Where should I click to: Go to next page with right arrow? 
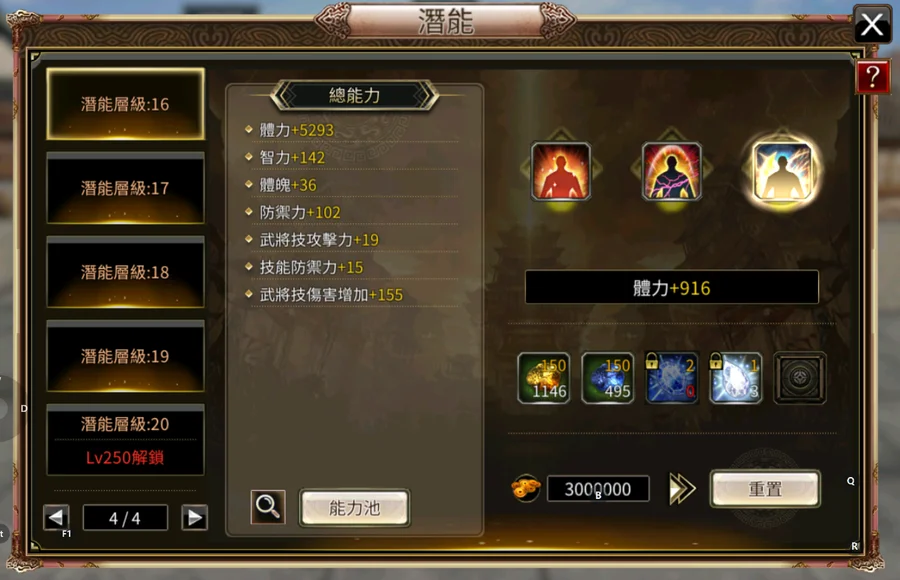(195, 517)
